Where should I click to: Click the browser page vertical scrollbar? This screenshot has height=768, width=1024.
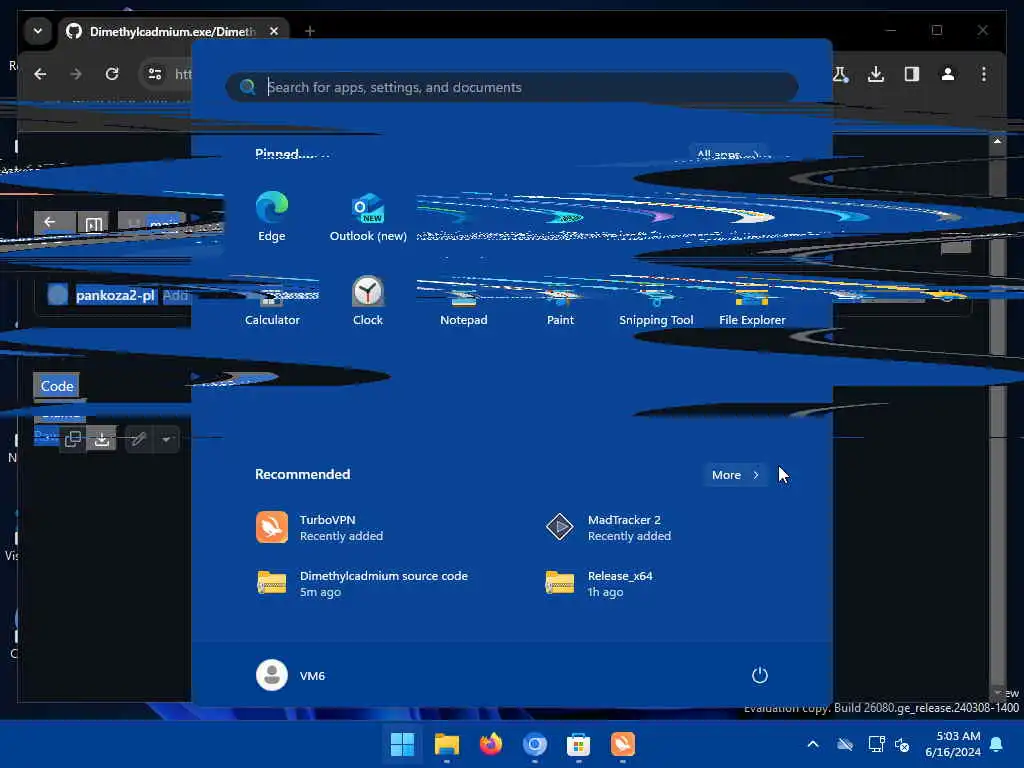pos(997,418)
